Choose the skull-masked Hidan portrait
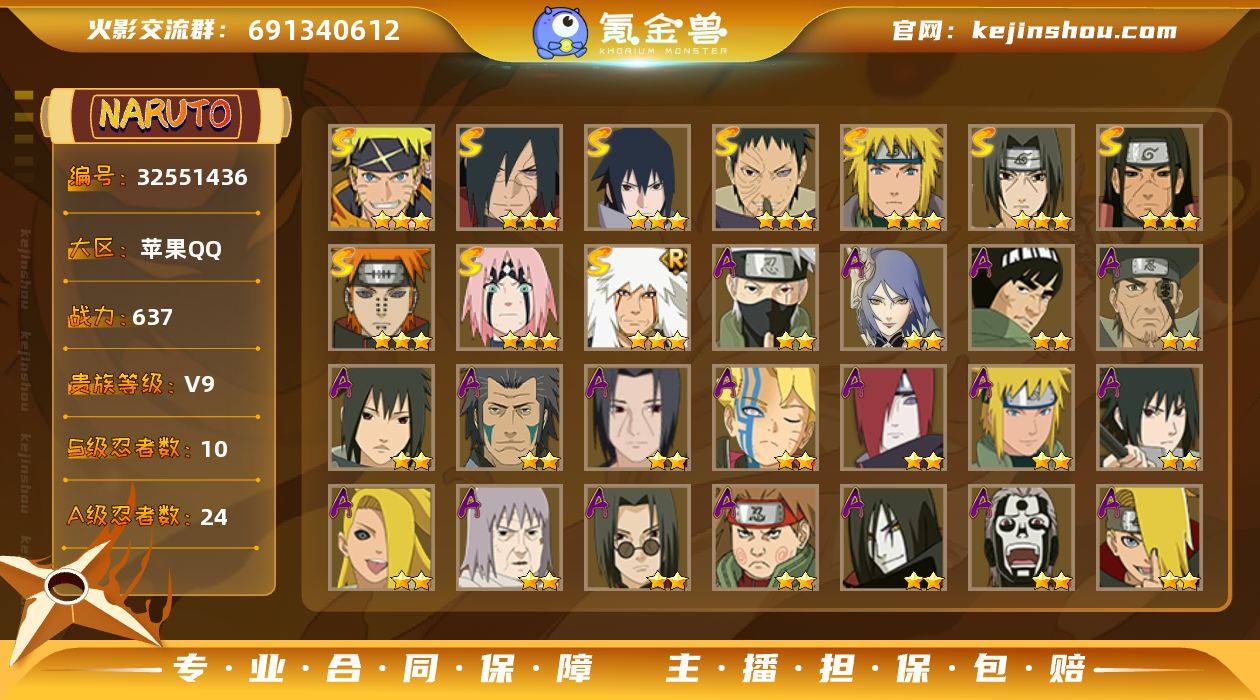Viewport: 1260px width, 700px height. pos(1022,538)
